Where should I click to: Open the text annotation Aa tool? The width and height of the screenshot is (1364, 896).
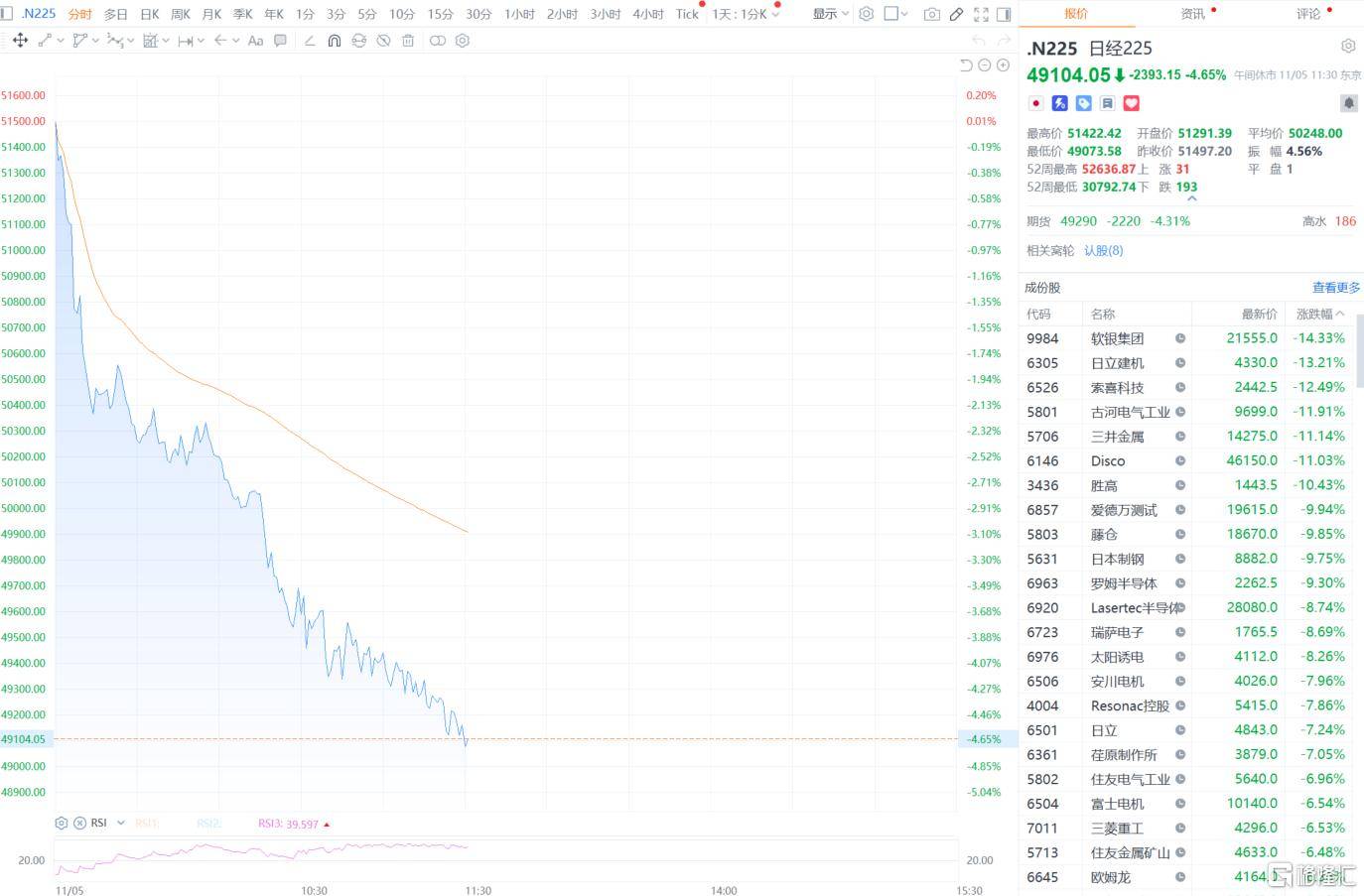pos(255,41)
